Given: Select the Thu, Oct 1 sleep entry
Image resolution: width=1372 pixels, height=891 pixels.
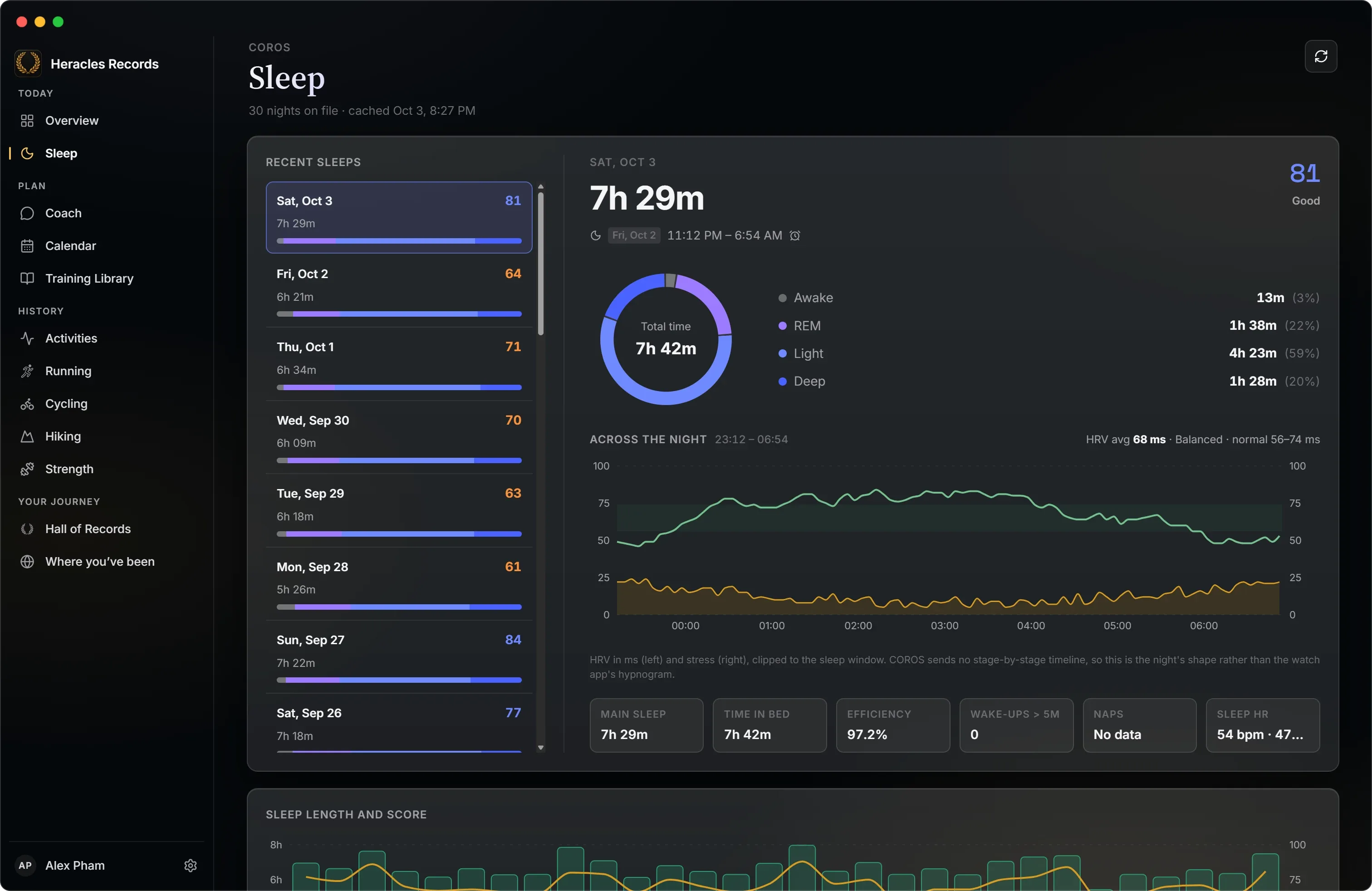Looking at the screenshot, I should (x=398, y=364).
